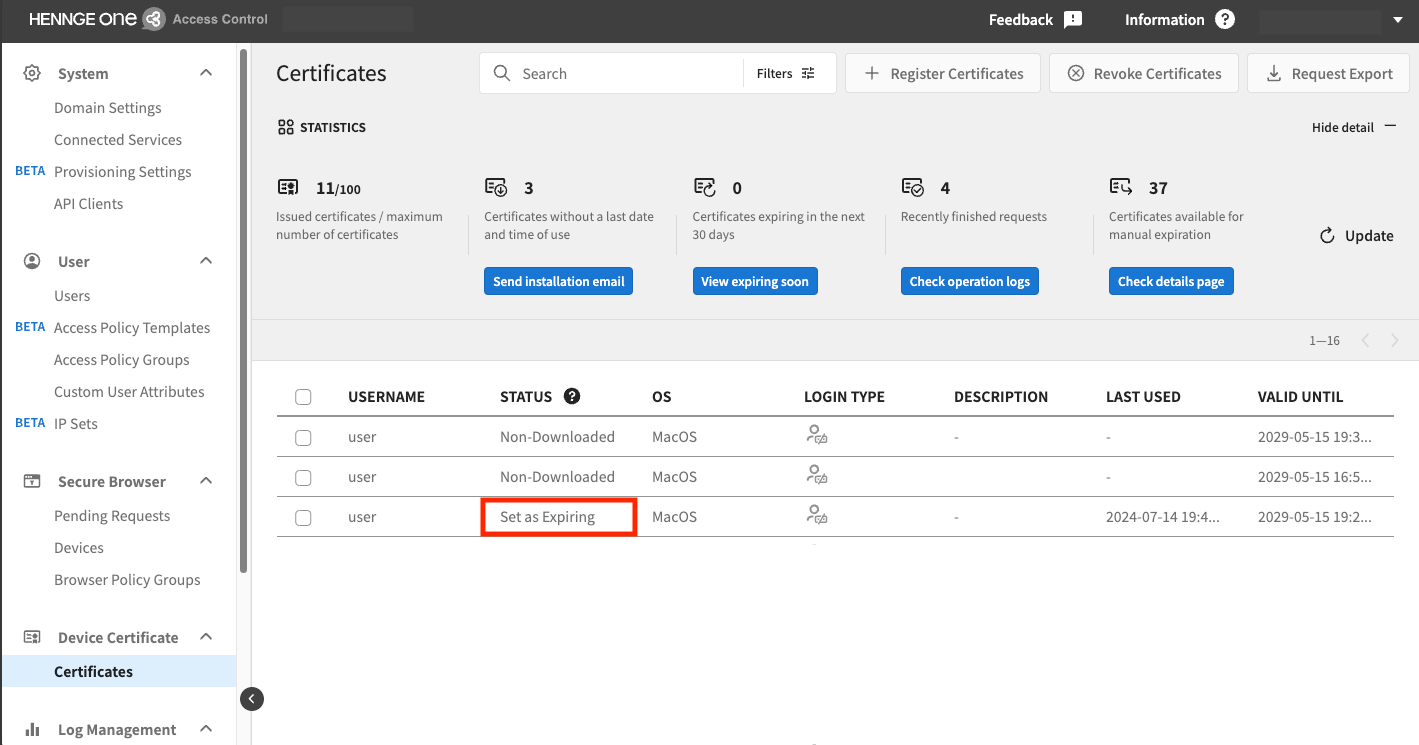
Task: Click the System gear icon in sidebar
Action: (32, 73)
